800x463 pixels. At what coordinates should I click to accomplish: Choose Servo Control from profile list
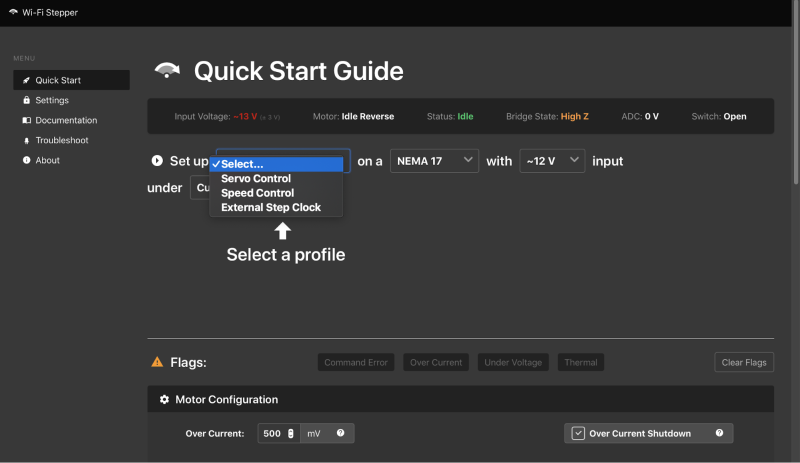coord(256,179)
